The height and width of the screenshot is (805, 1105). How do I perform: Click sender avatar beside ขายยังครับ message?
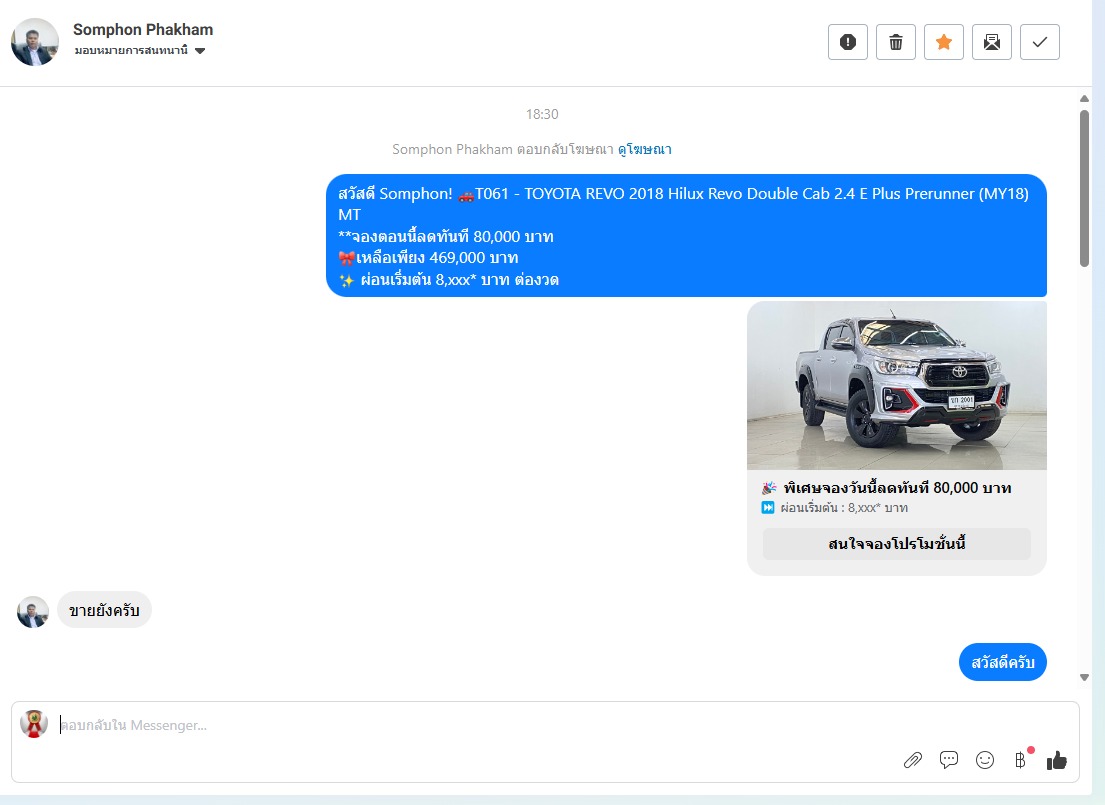[33, 612]
